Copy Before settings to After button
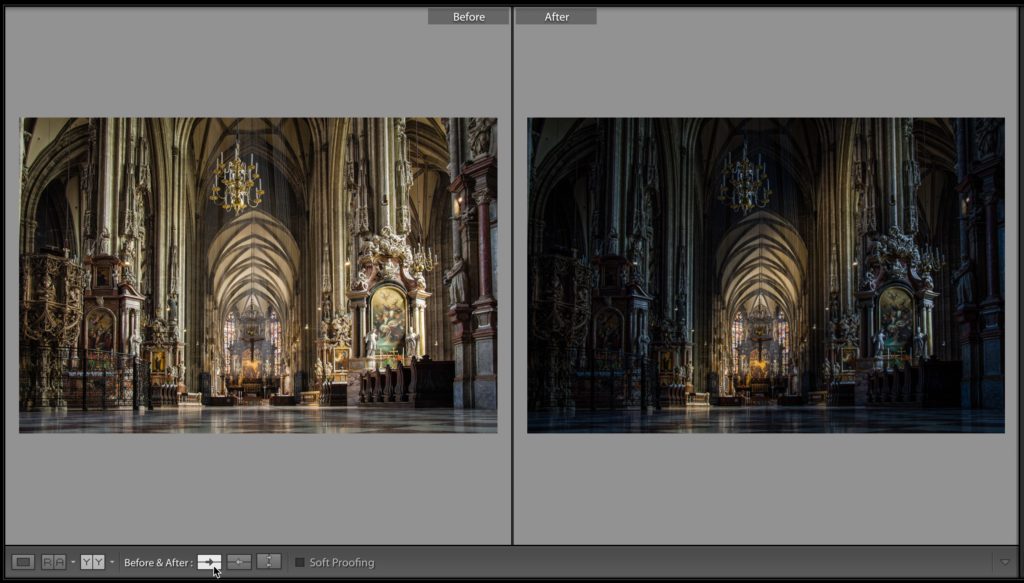This screenshot has width=1024, height=583. click(x=210, y=562)
